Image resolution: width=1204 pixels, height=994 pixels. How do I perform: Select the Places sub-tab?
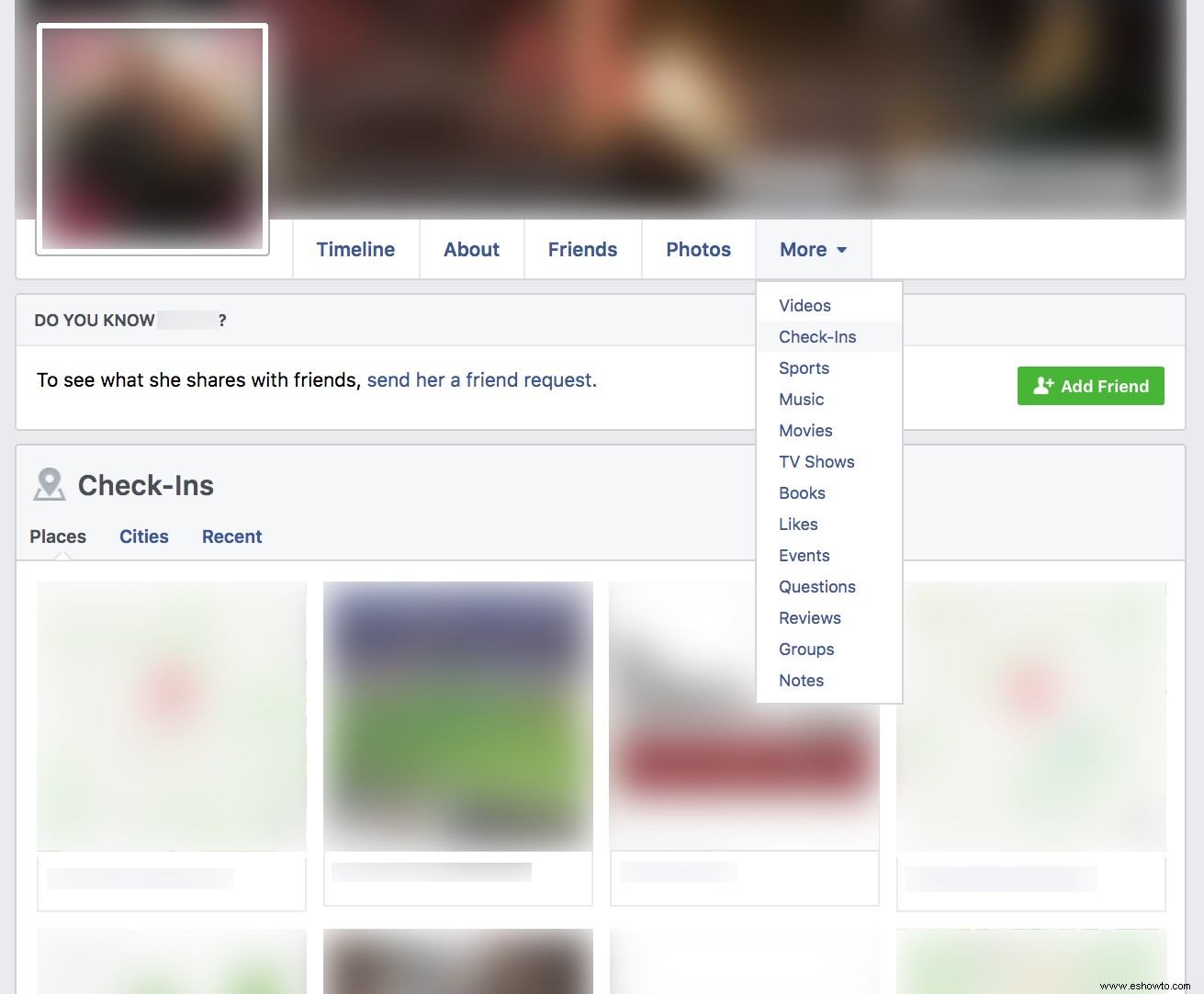[58, 537]
